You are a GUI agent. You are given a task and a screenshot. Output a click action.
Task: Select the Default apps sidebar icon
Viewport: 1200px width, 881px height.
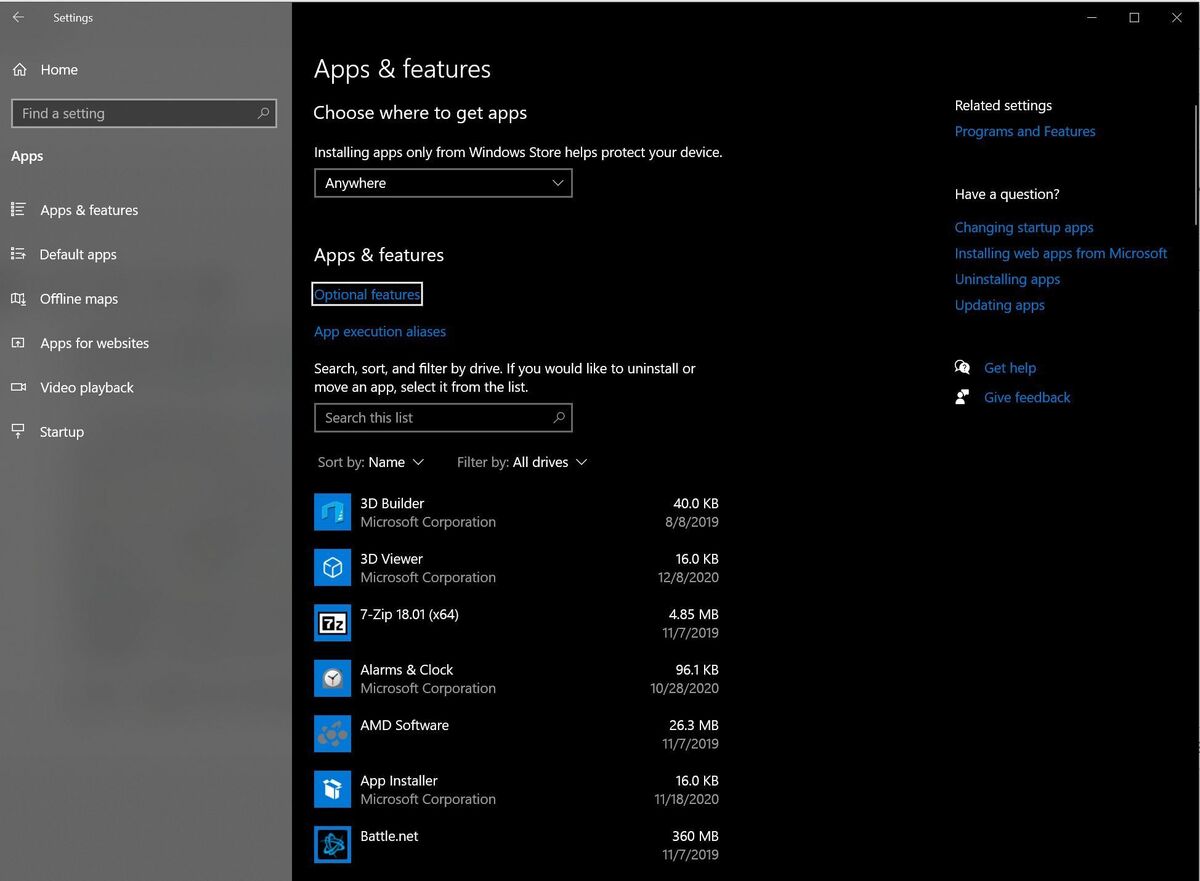[18, 254]
